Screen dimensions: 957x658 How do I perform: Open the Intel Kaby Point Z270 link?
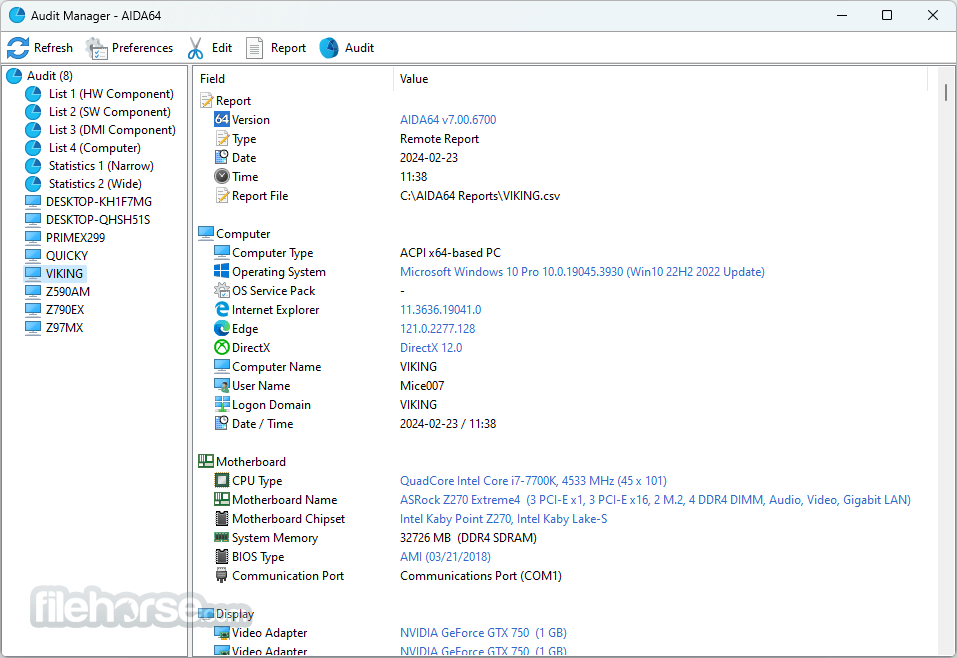(504, 519)
